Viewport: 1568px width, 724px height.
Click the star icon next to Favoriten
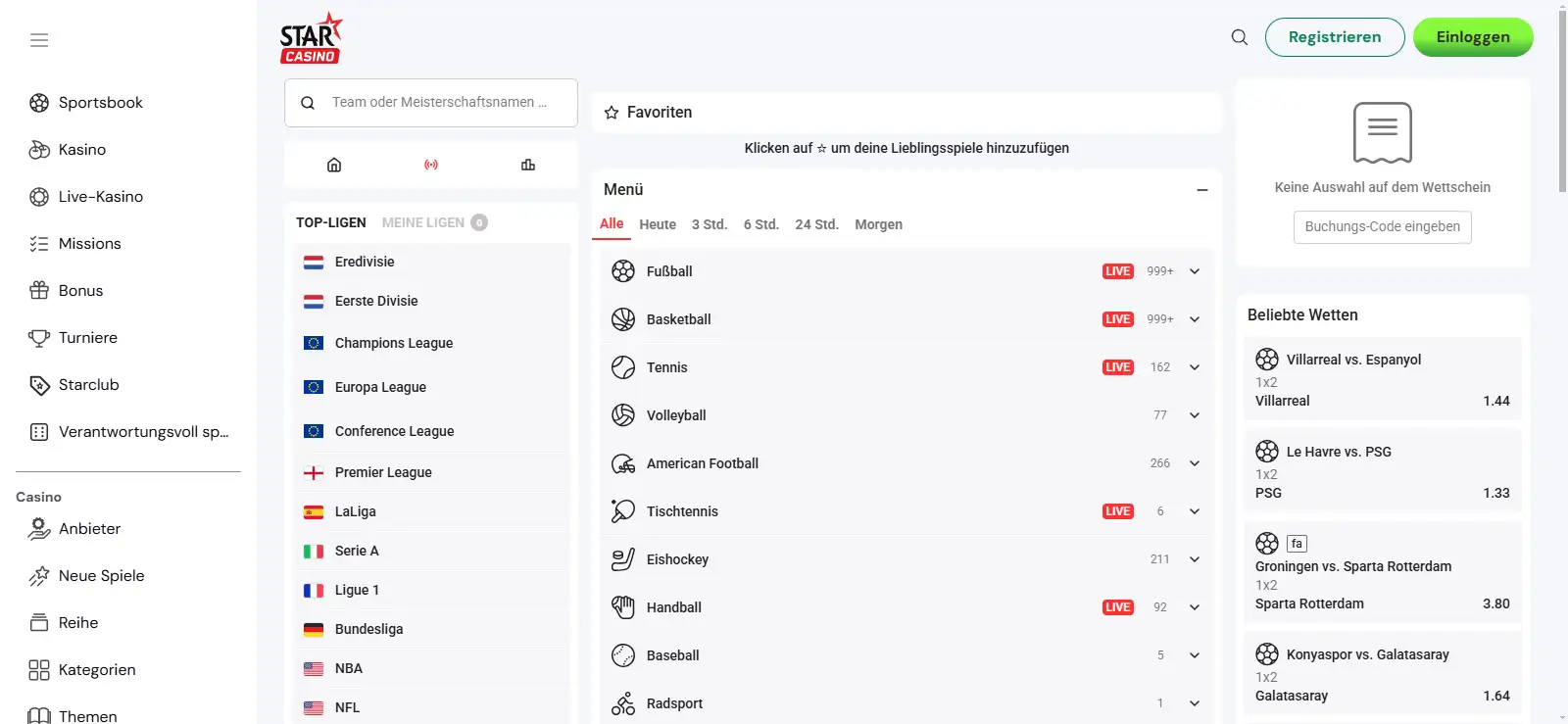tap(612, 113)
